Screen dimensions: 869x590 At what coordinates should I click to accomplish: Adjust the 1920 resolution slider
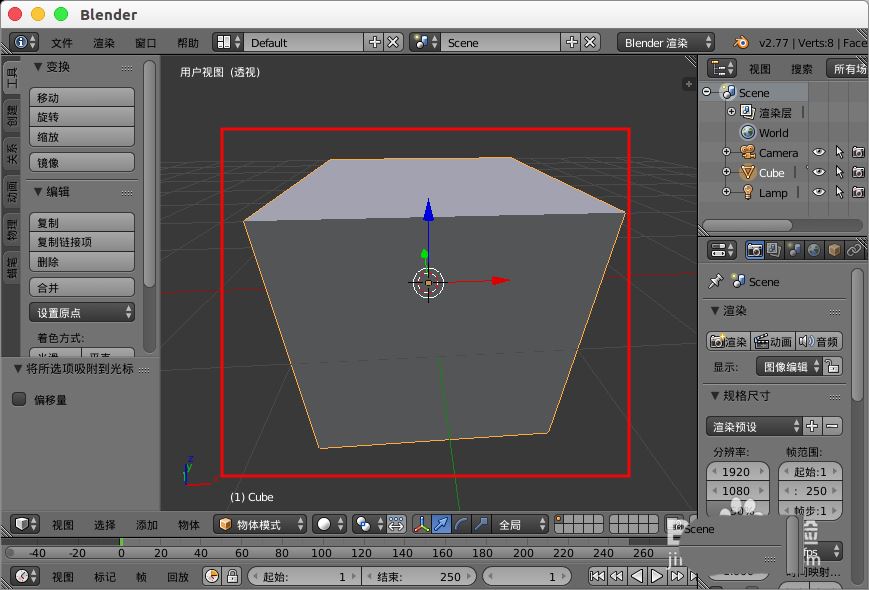[737, 470]
